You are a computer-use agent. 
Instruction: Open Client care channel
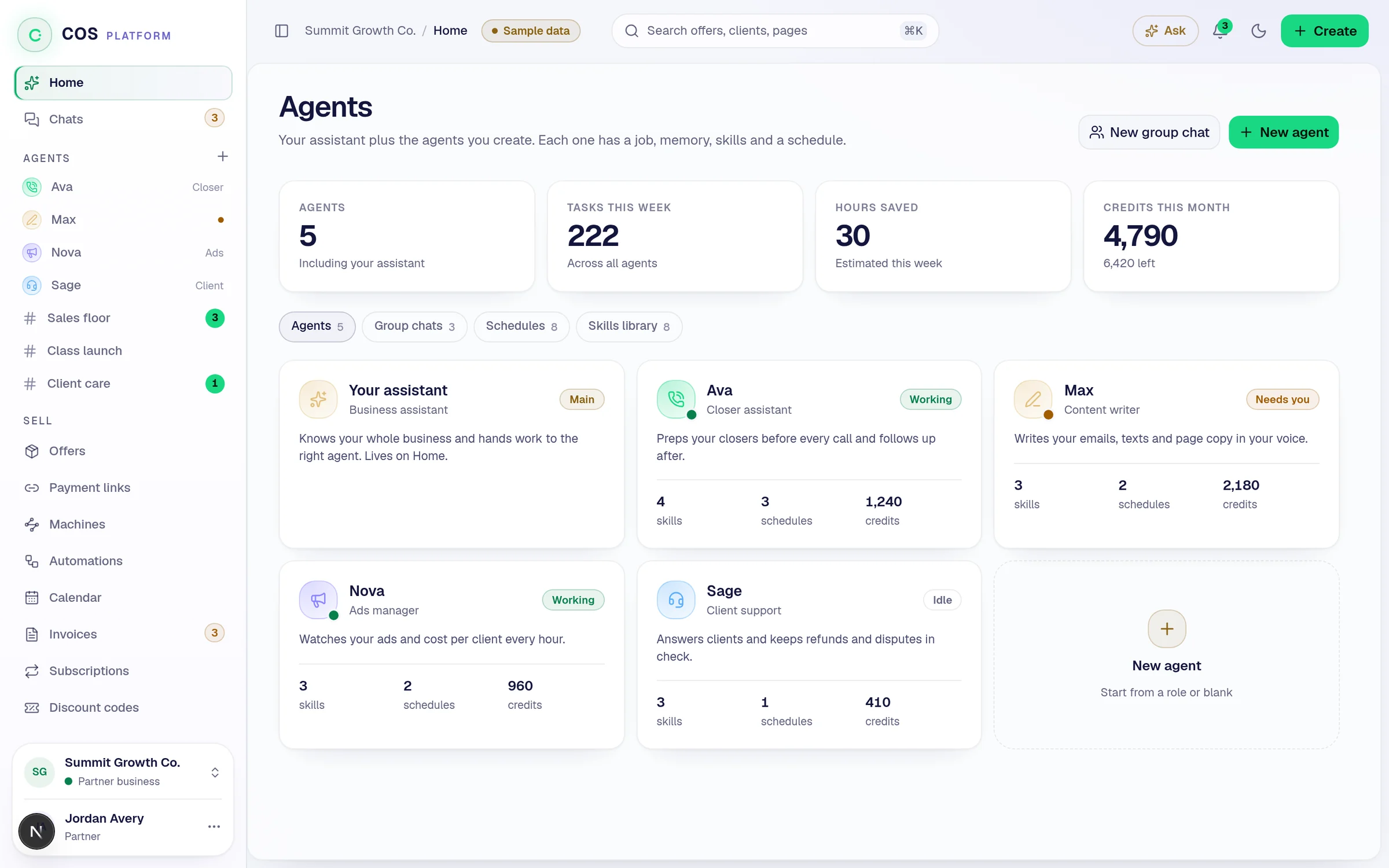coord(123,384)
